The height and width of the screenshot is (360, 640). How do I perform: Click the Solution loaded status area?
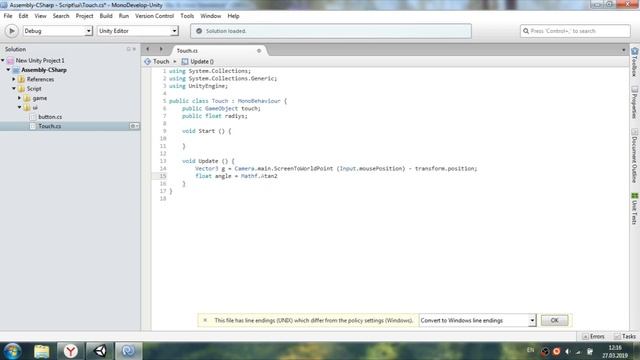tap(331, 31)
